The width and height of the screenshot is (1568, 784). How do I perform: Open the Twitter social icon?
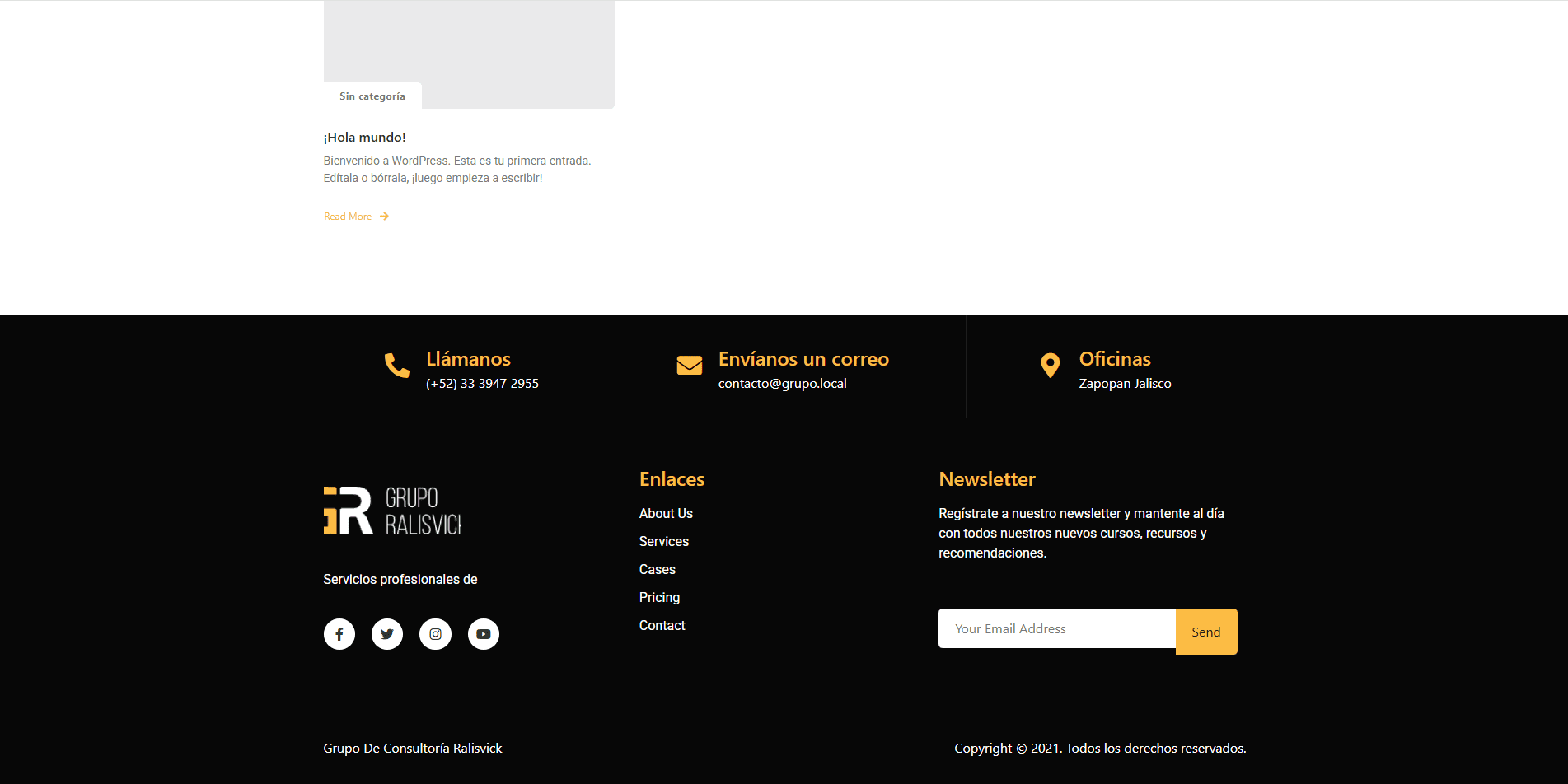coord(387,634)
